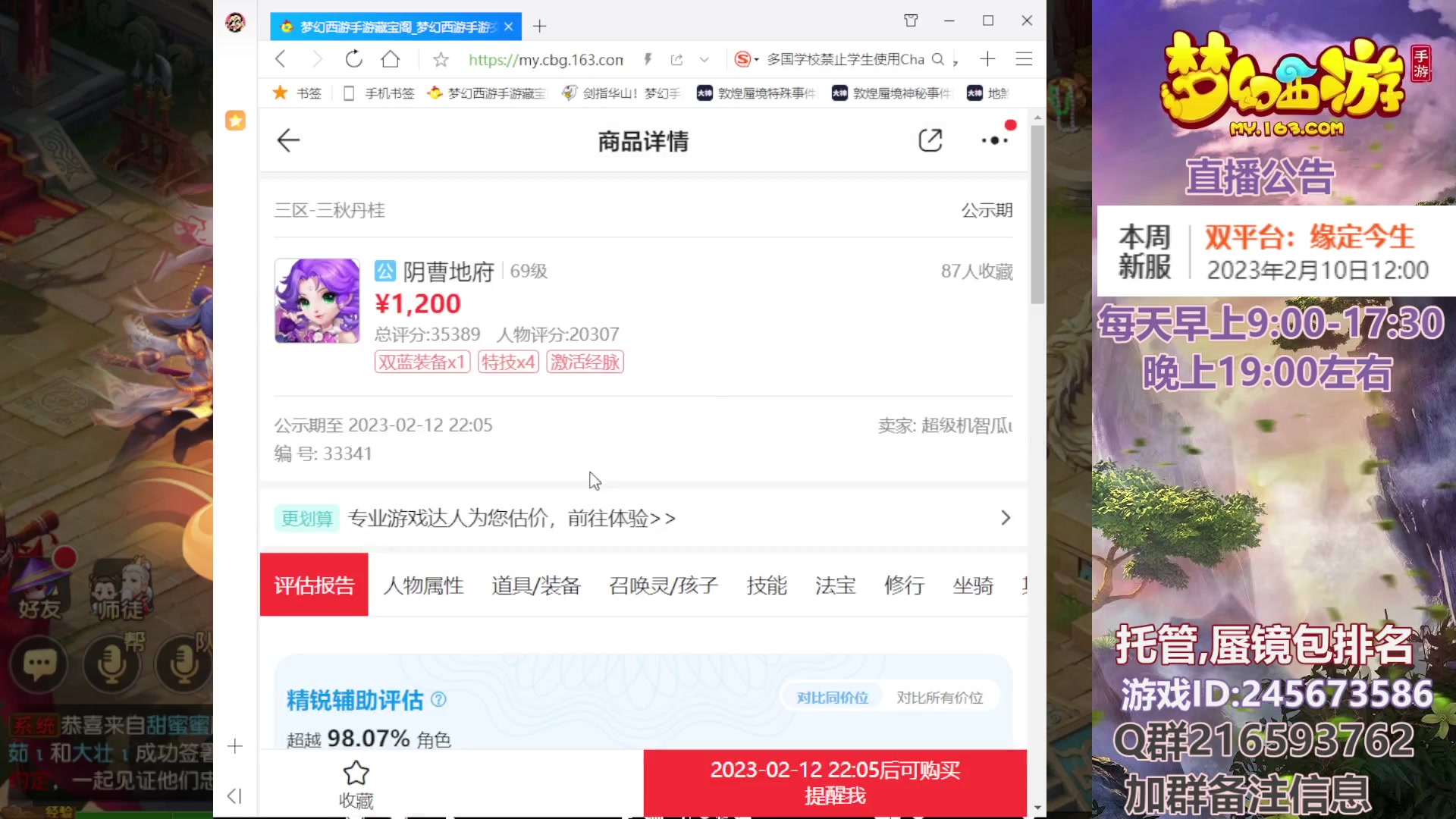Open 手机书签 bookmark
1456x819 pixels.
click(379, 93)
